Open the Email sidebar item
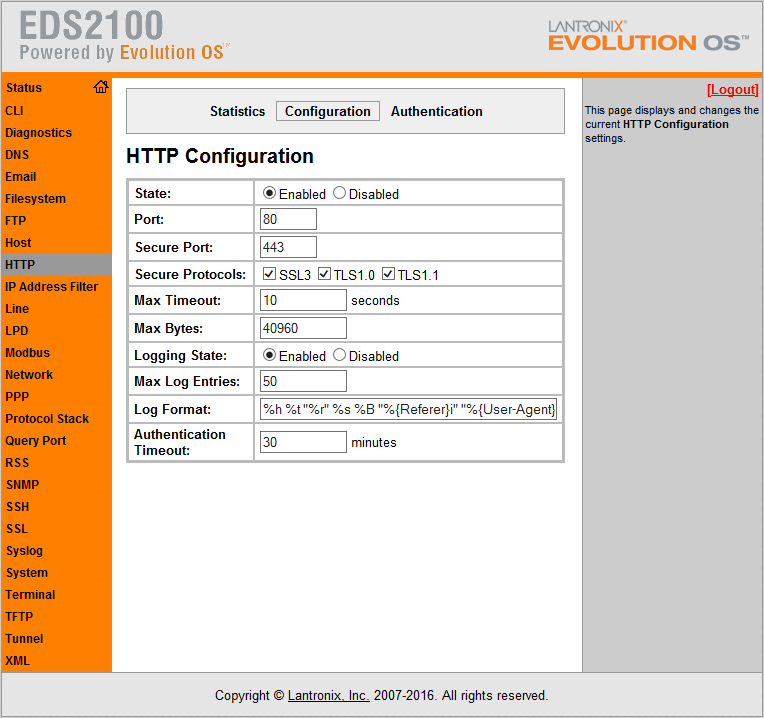 pyautogui.click(x=57, y=176)
